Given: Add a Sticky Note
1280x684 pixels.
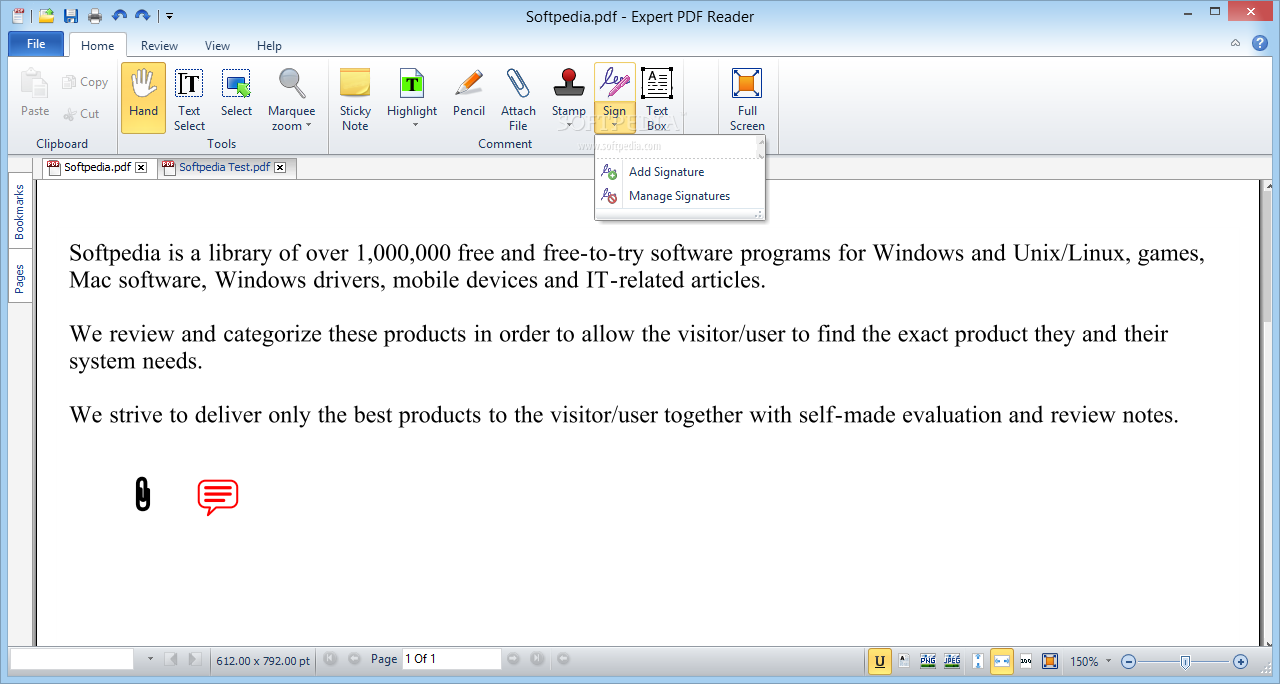Looking at the screenshot, I should [x=355, y=97].
